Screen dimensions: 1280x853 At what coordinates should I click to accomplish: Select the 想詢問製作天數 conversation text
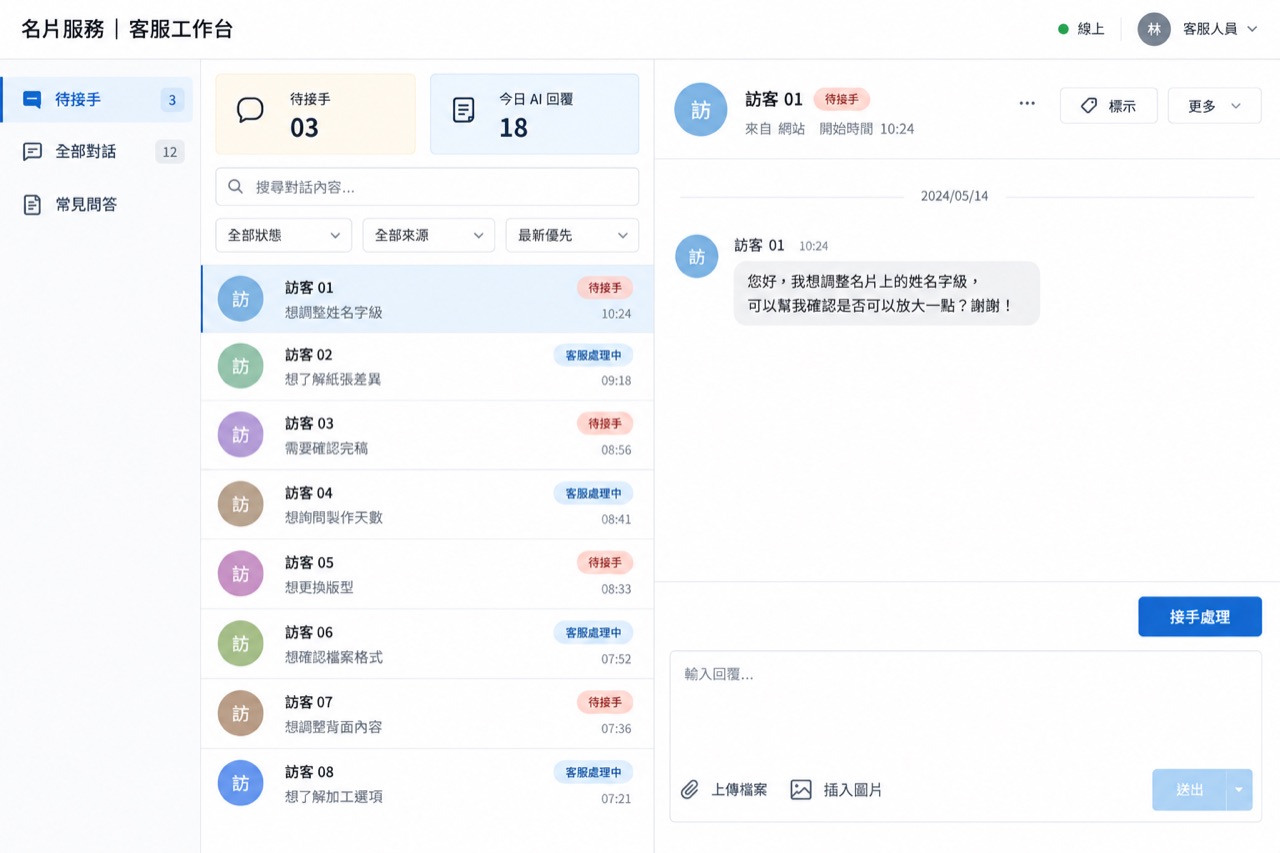(334, 518)
